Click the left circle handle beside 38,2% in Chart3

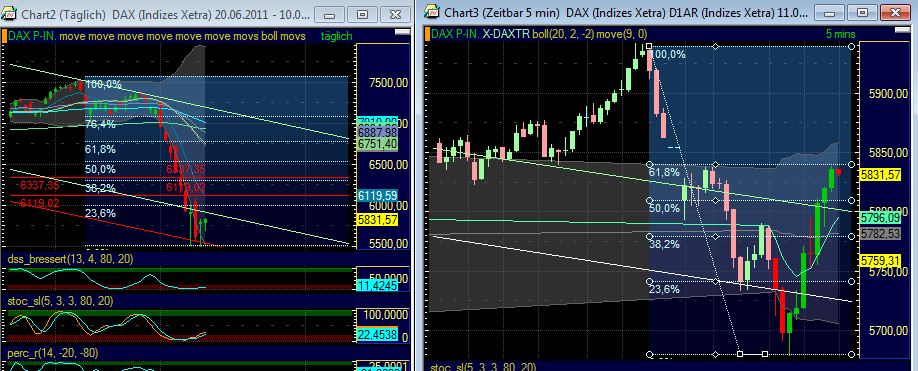point(649,236)
